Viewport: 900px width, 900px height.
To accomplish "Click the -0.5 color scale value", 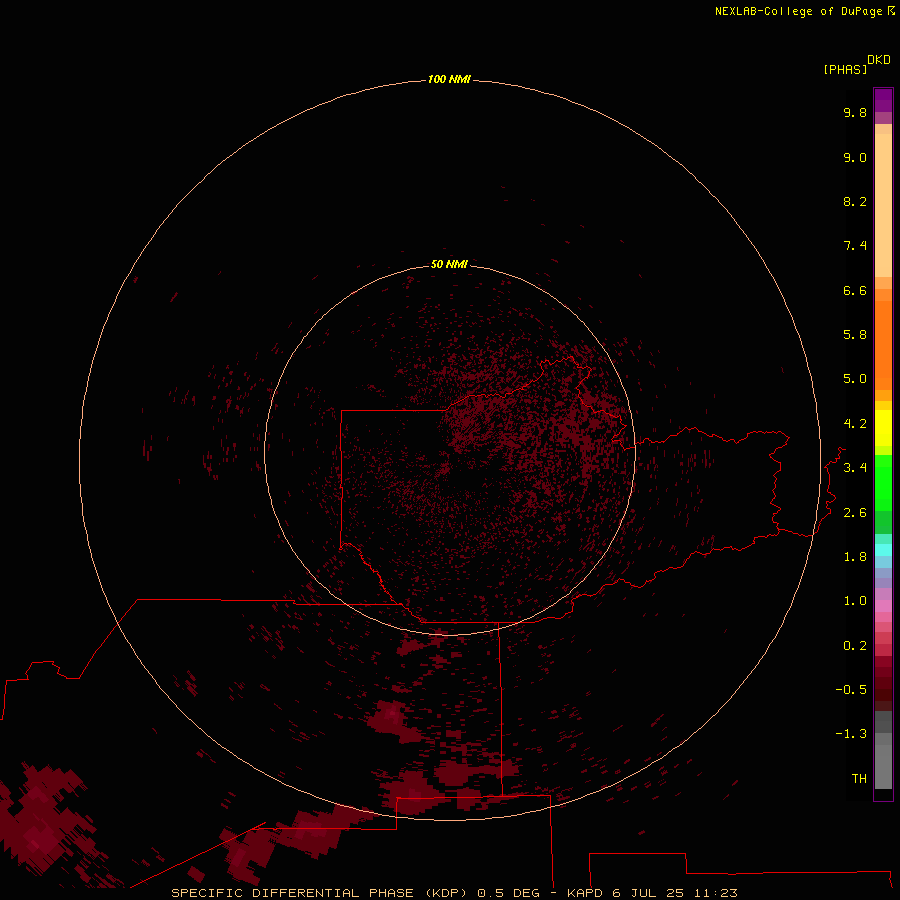I will (851, 690).
